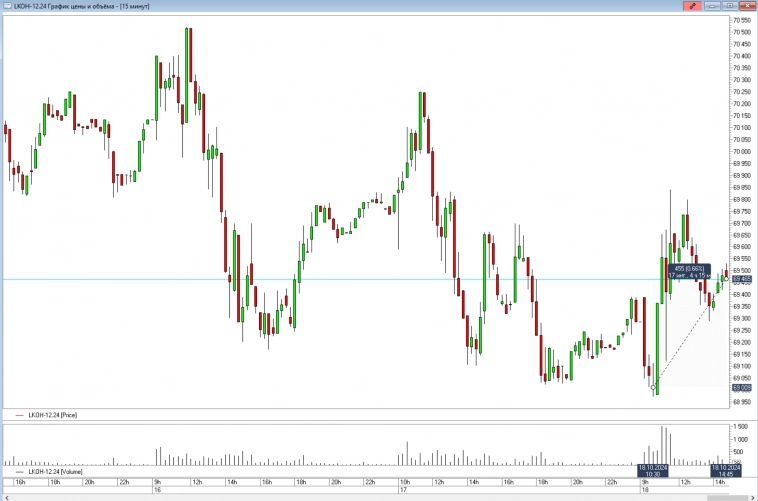758x501 pixels.
Task: Minimize the LKOH-12.24 chart window
Action: [x=712, y=6]
